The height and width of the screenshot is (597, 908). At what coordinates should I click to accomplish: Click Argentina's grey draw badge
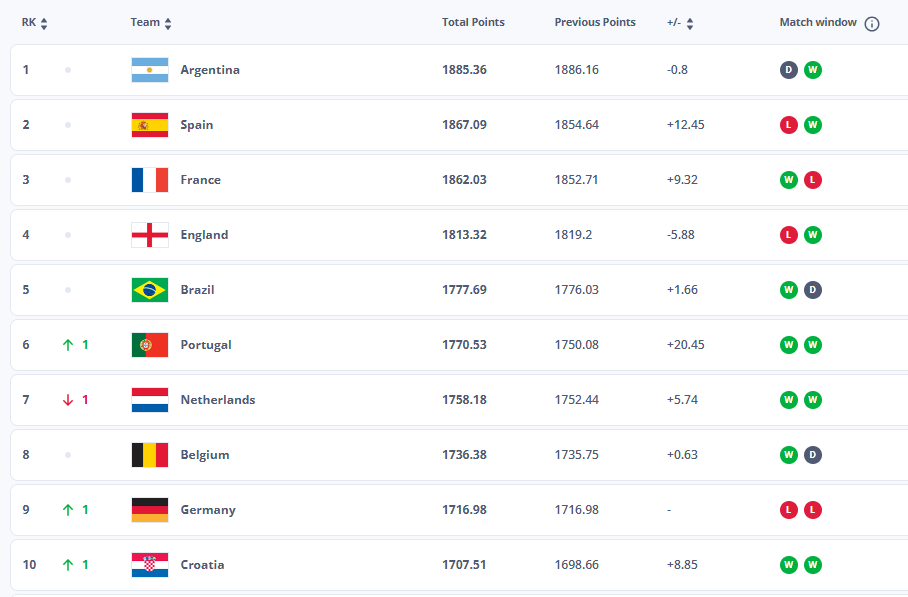coord(789,70)
